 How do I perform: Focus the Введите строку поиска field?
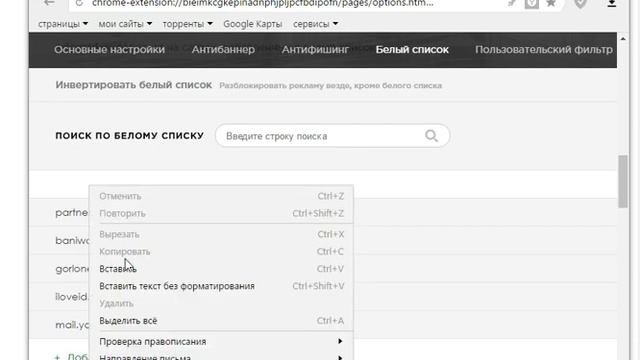(x=332, y=136)
